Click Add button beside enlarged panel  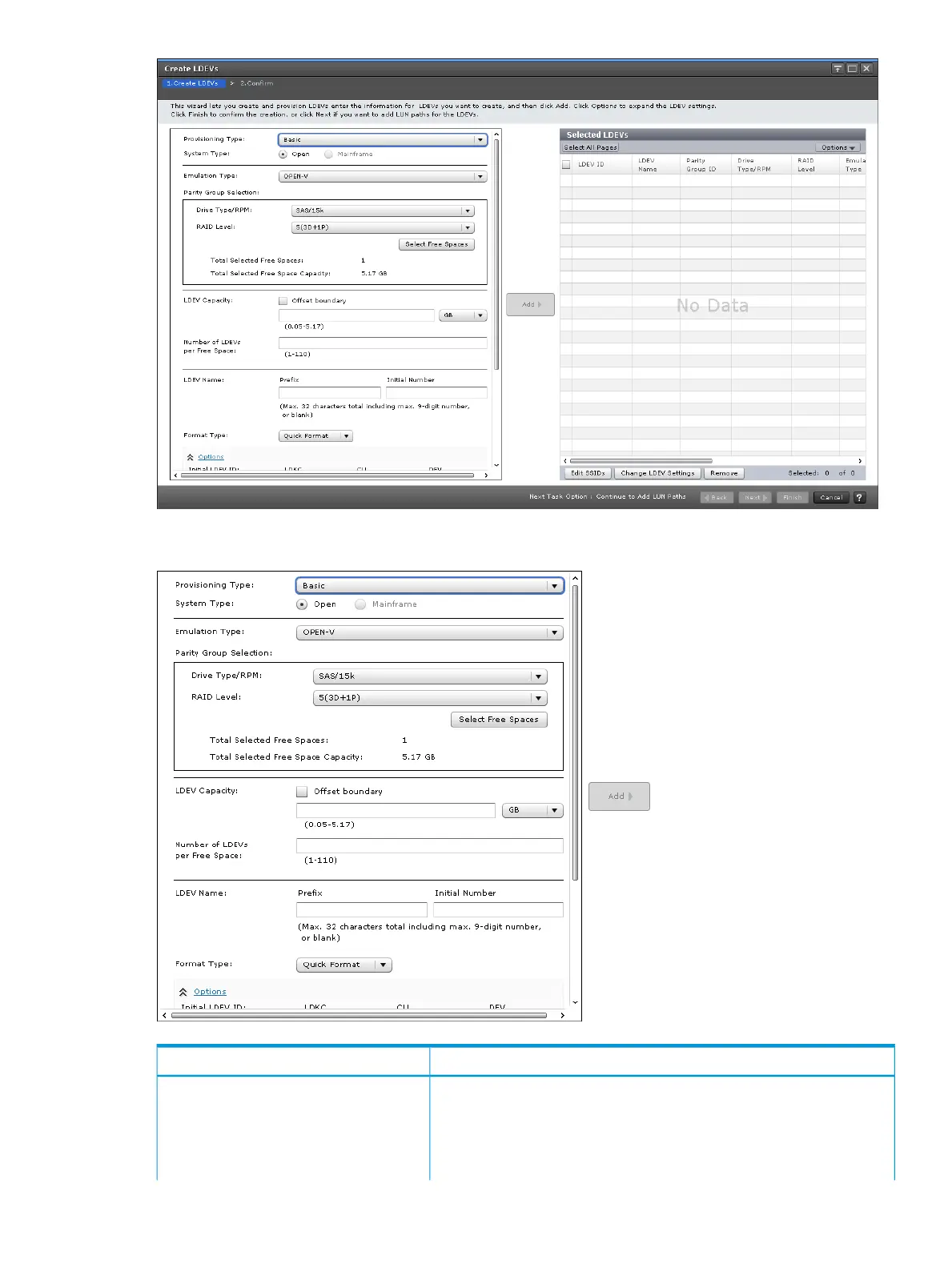[x=619, y=797]
